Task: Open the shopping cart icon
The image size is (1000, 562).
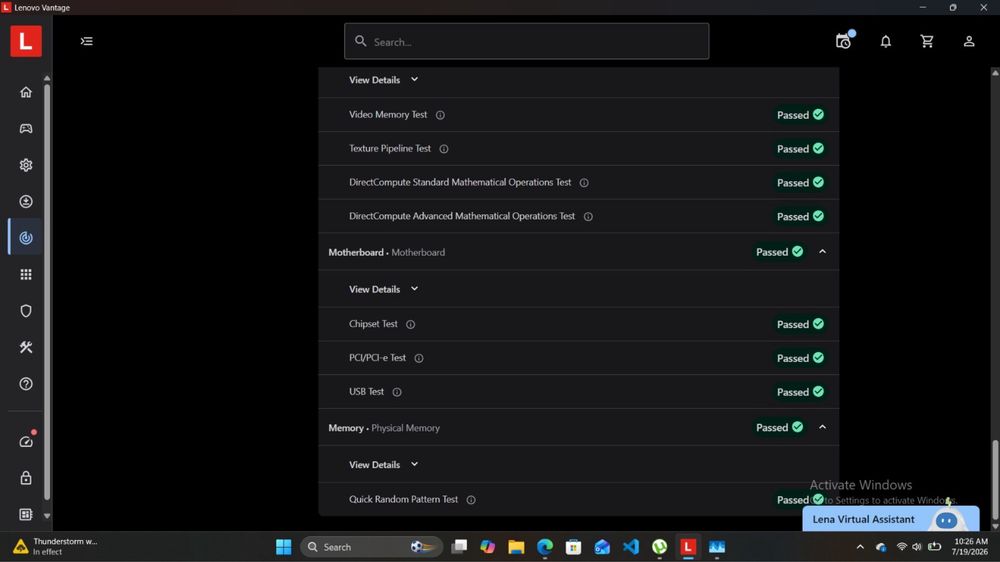Action: (927, 41)
